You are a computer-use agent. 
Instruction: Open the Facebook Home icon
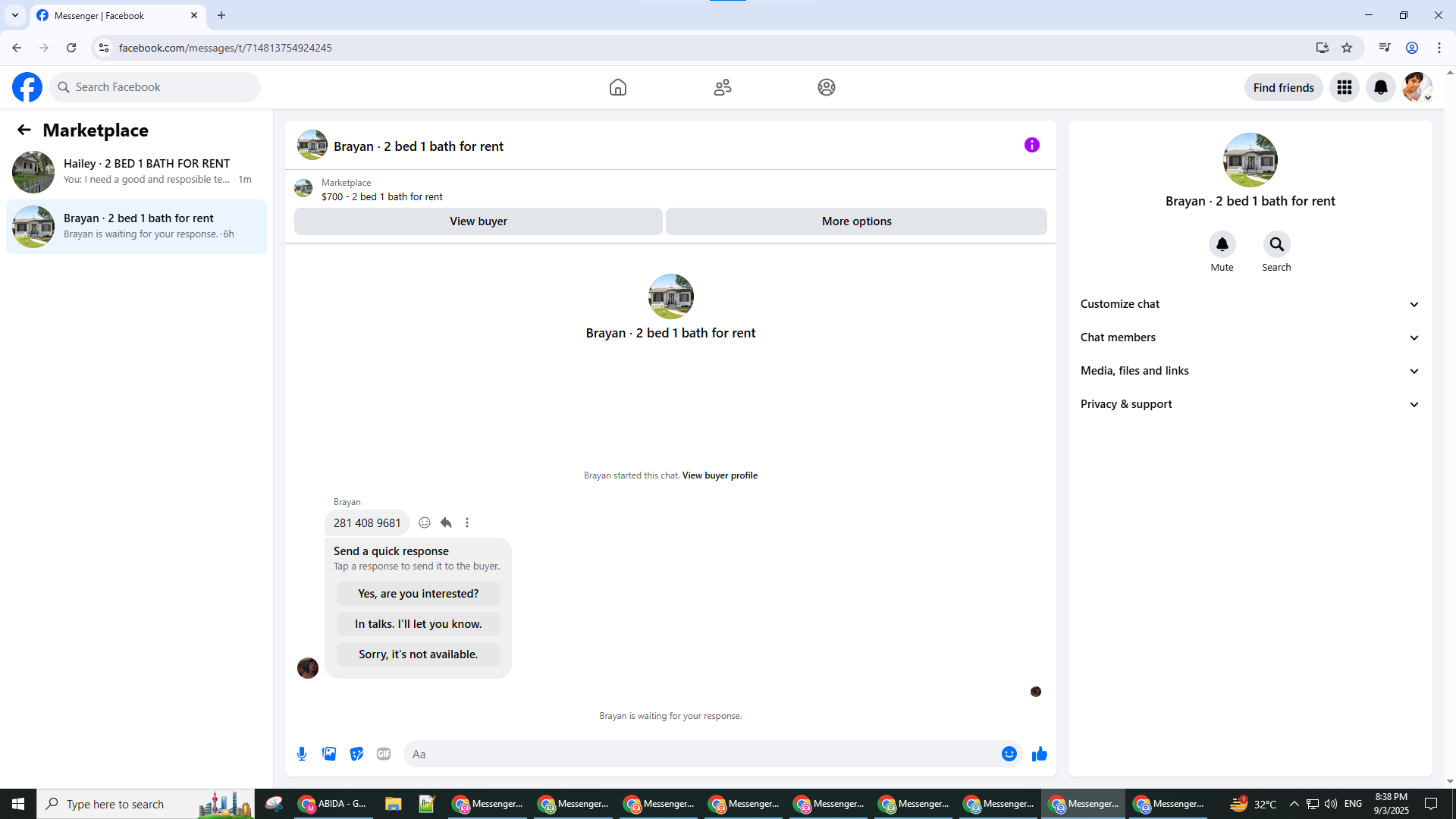click(x=618, y=87)
